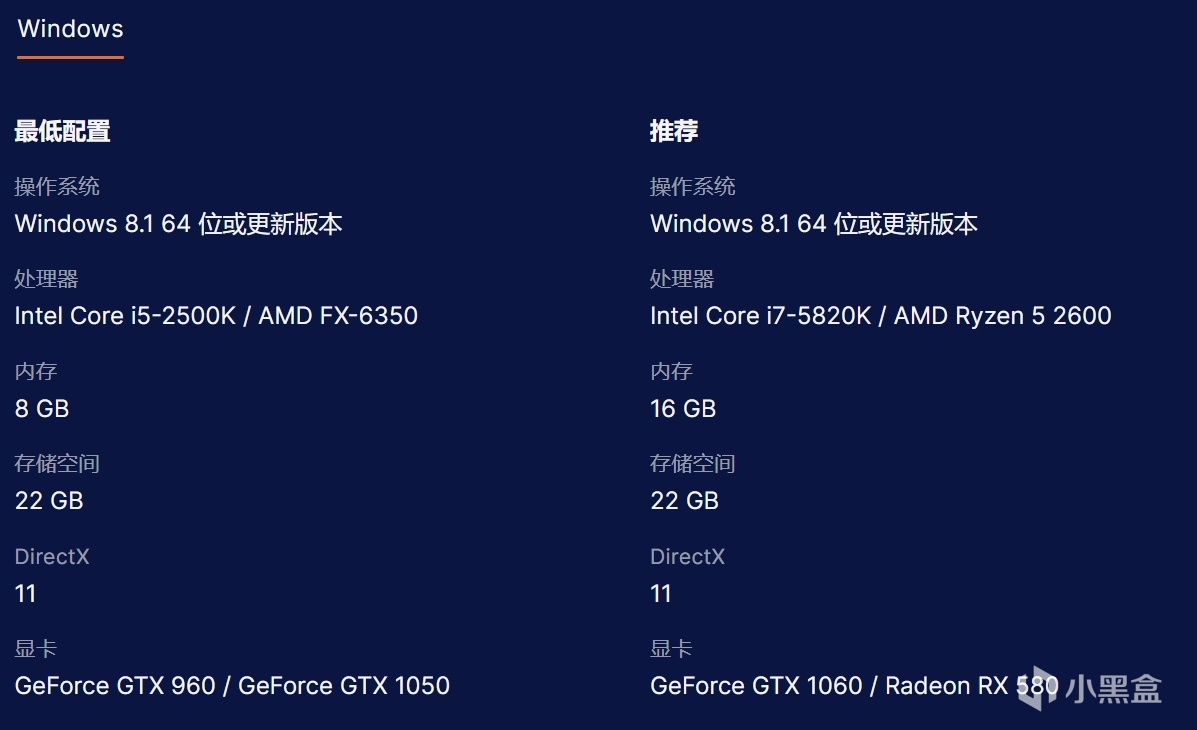This screenshot has height=730, width=1197.
Task: Click the minimum 22 GB storage value
Action: click(49, 501)
